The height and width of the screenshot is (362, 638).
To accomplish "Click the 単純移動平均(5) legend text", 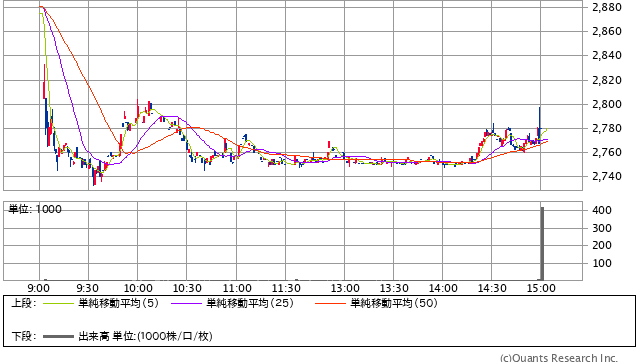I will 118,303.
